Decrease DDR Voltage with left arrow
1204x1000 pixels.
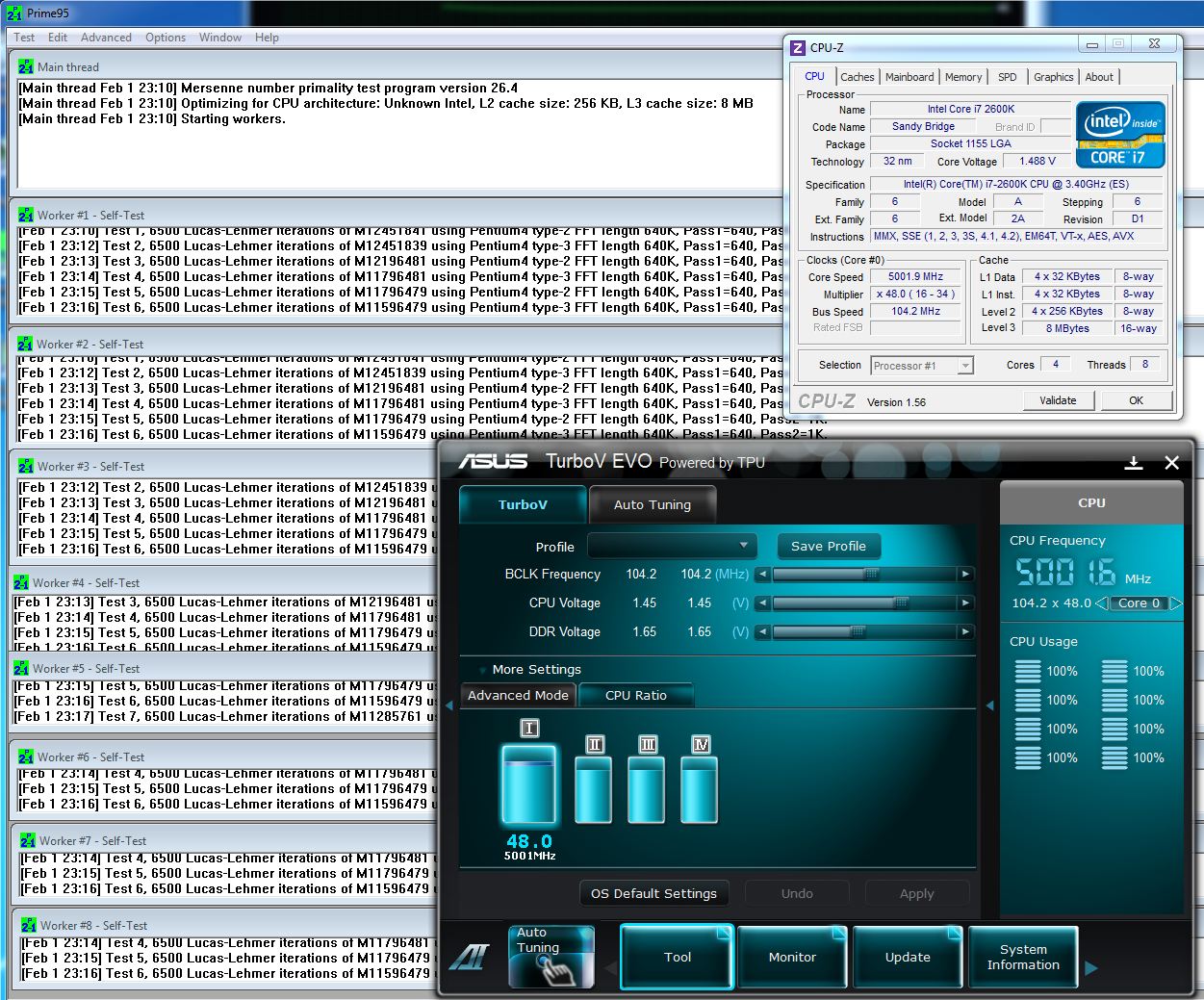point(762,631)
